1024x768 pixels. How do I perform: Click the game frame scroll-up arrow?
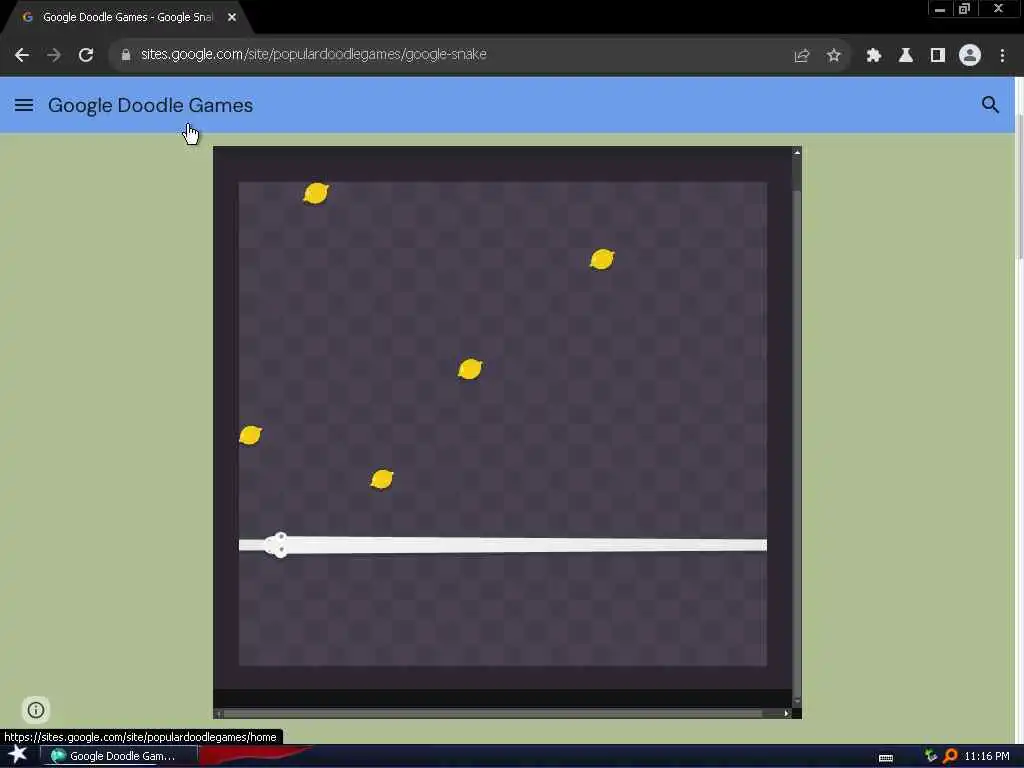797,152
